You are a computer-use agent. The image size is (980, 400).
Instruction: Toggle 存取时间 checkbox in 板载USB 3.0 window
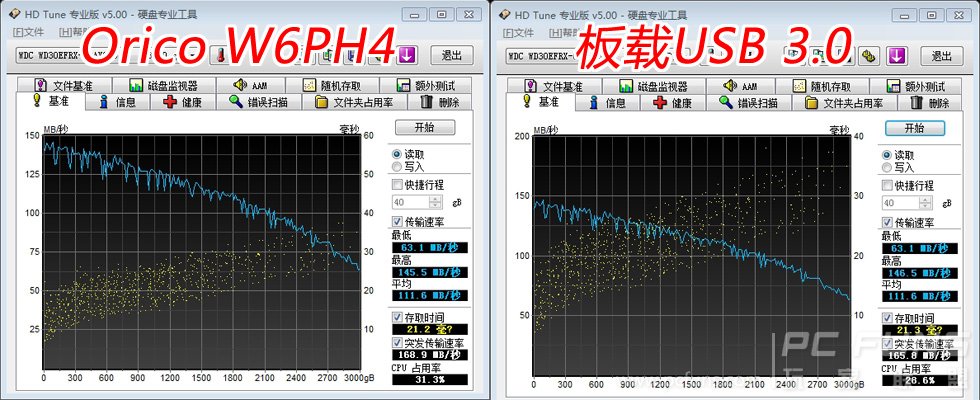887,318
